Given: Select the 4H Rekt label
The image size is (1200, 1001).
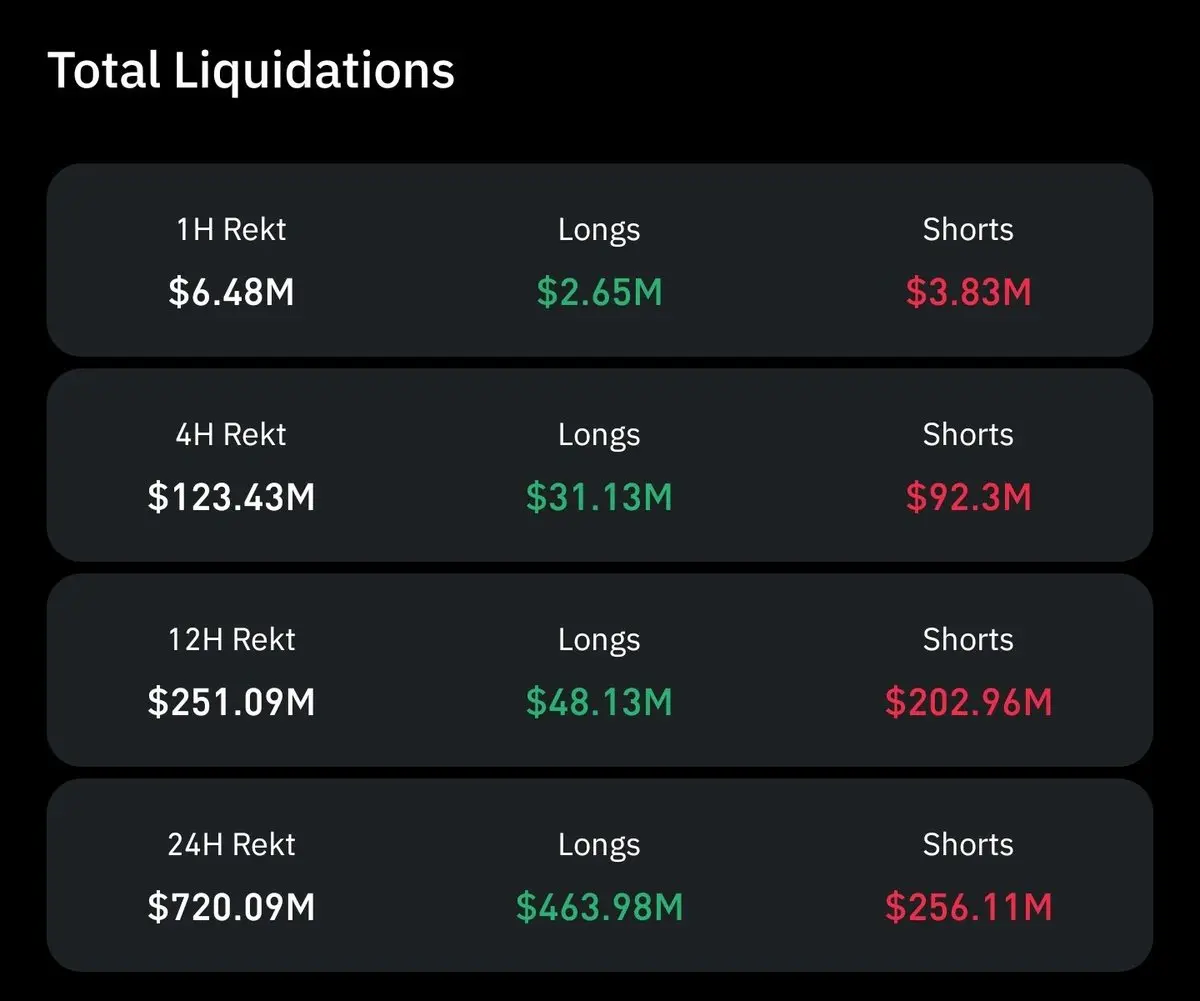Looking at the screenshot, I should tap(231, 435).
